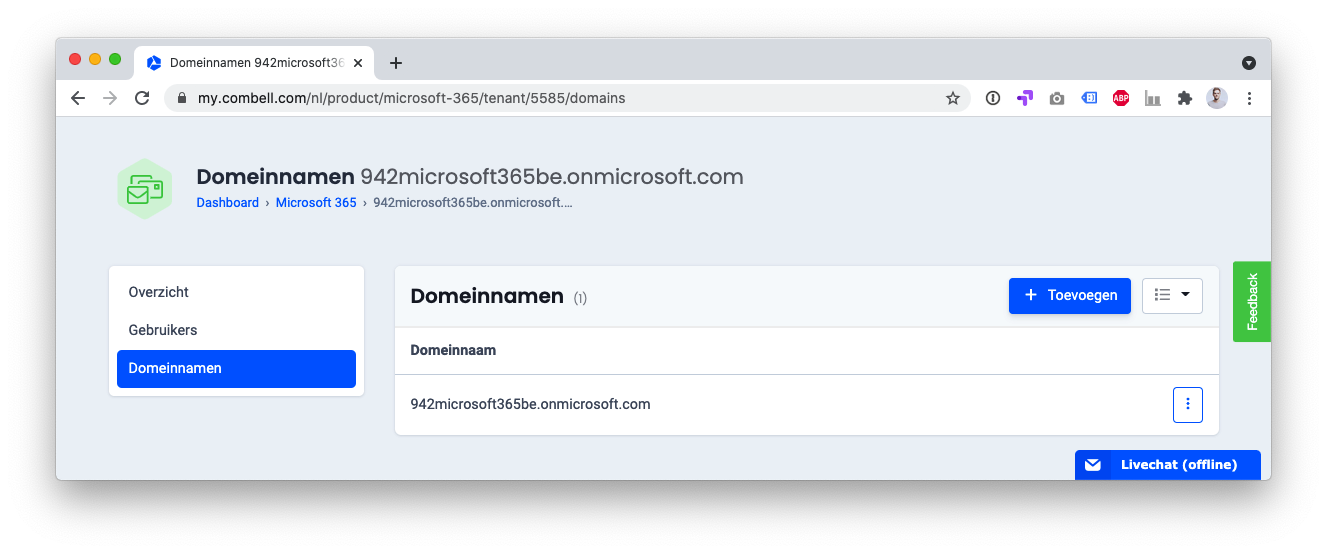Open the Chrome three-dot menu
Image resolution: width=1327 pixels, height=554 pixels.
(1249, 98)
